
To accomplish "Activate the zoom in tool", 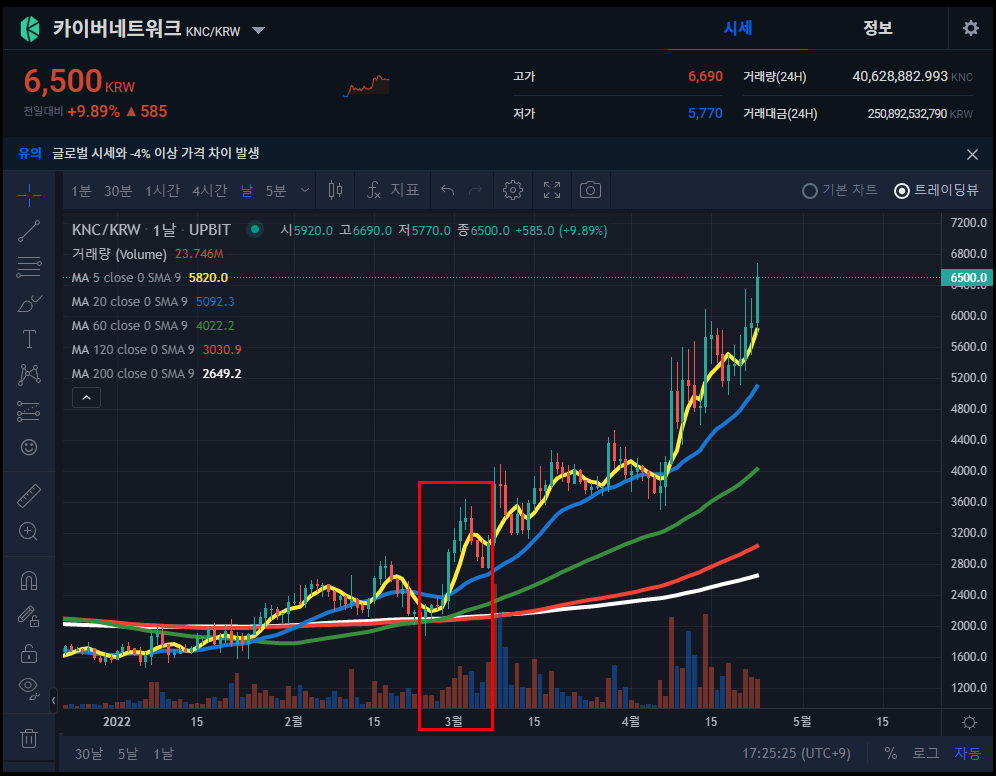I will click(29, 531).
